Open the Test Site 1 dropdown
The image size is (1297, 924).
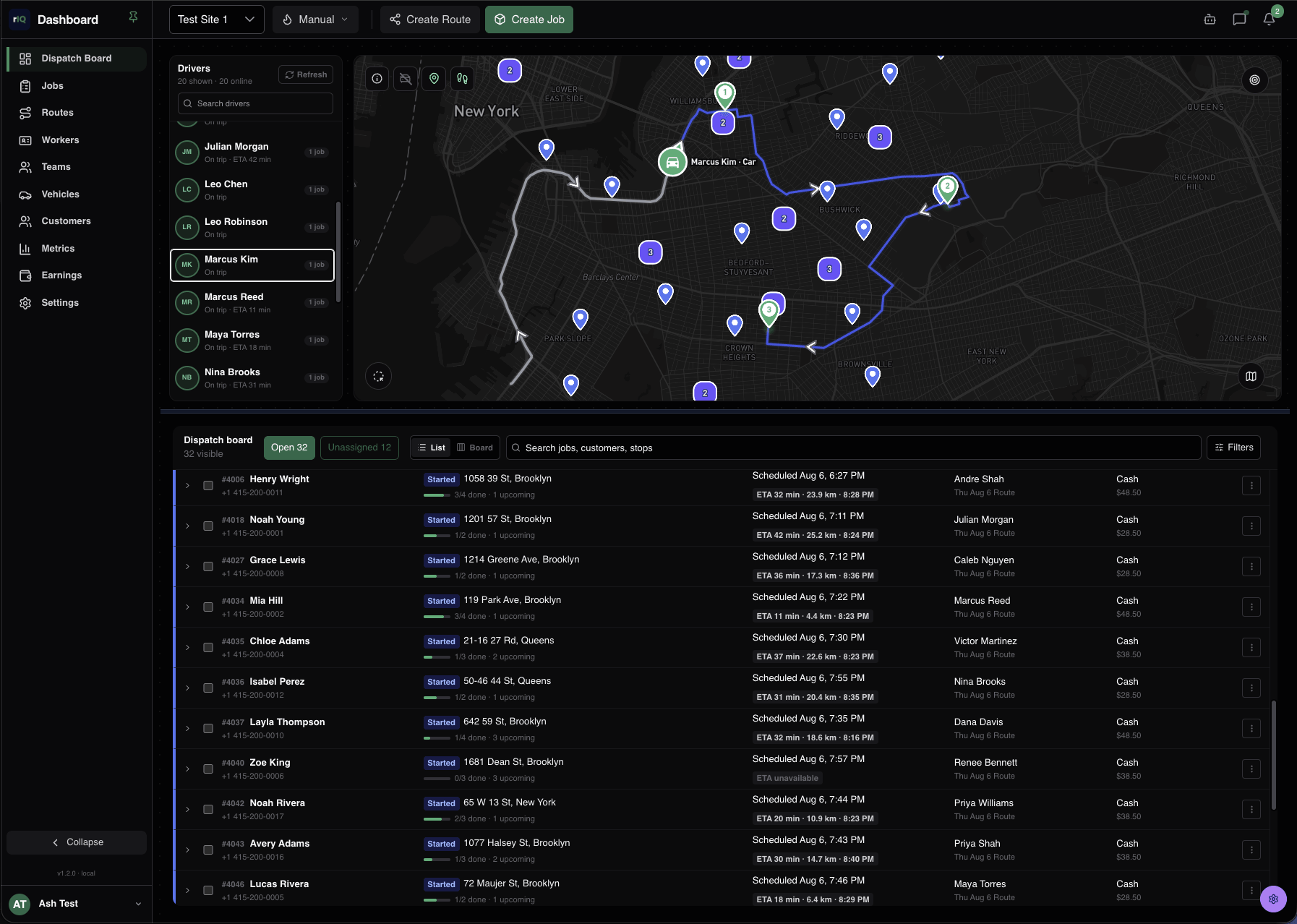pos(216,20)
